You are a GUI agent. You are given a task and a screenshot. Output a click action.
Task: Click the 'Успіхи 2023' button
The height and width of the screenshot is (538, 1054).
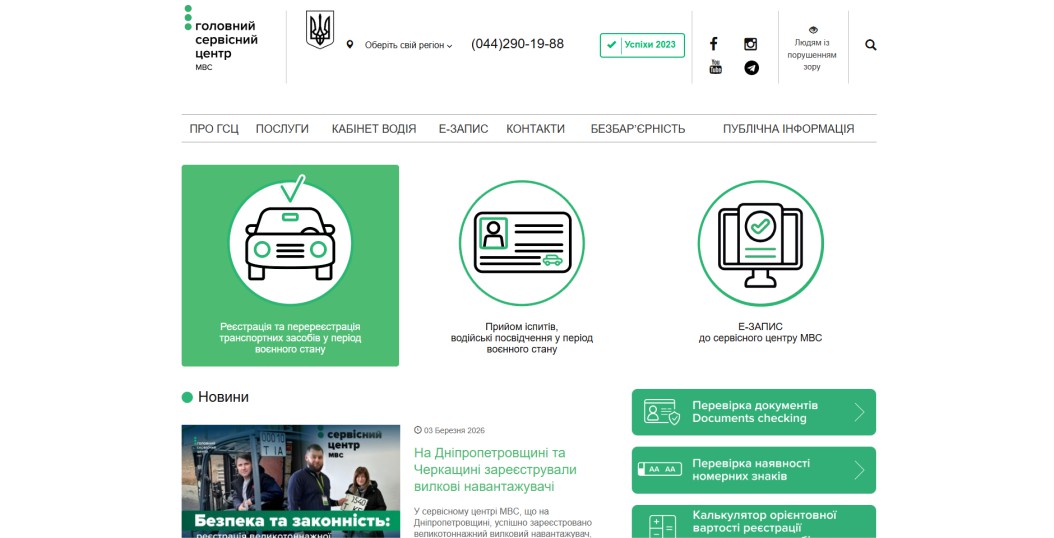click(642, 45)
